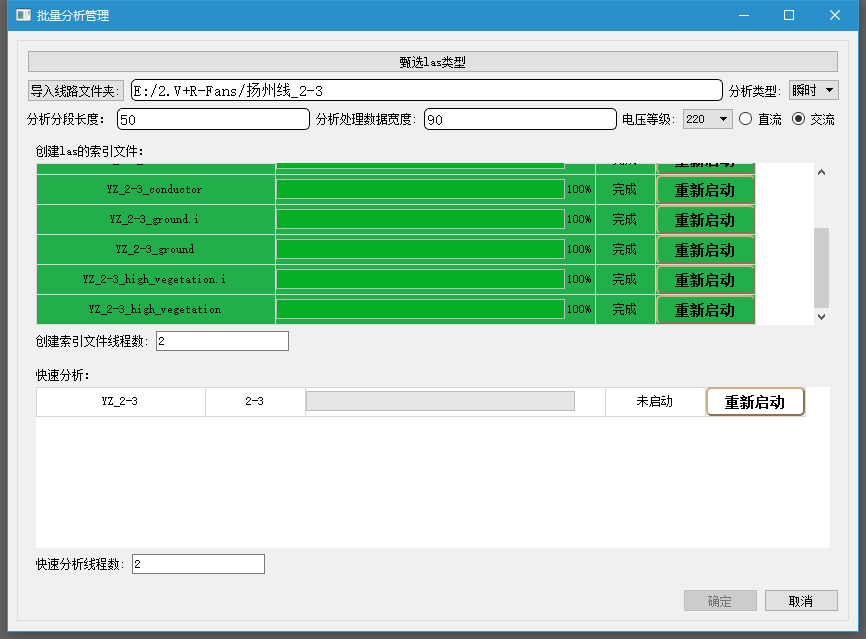Click the progress bar of YZ_2-3_ground

420,249
